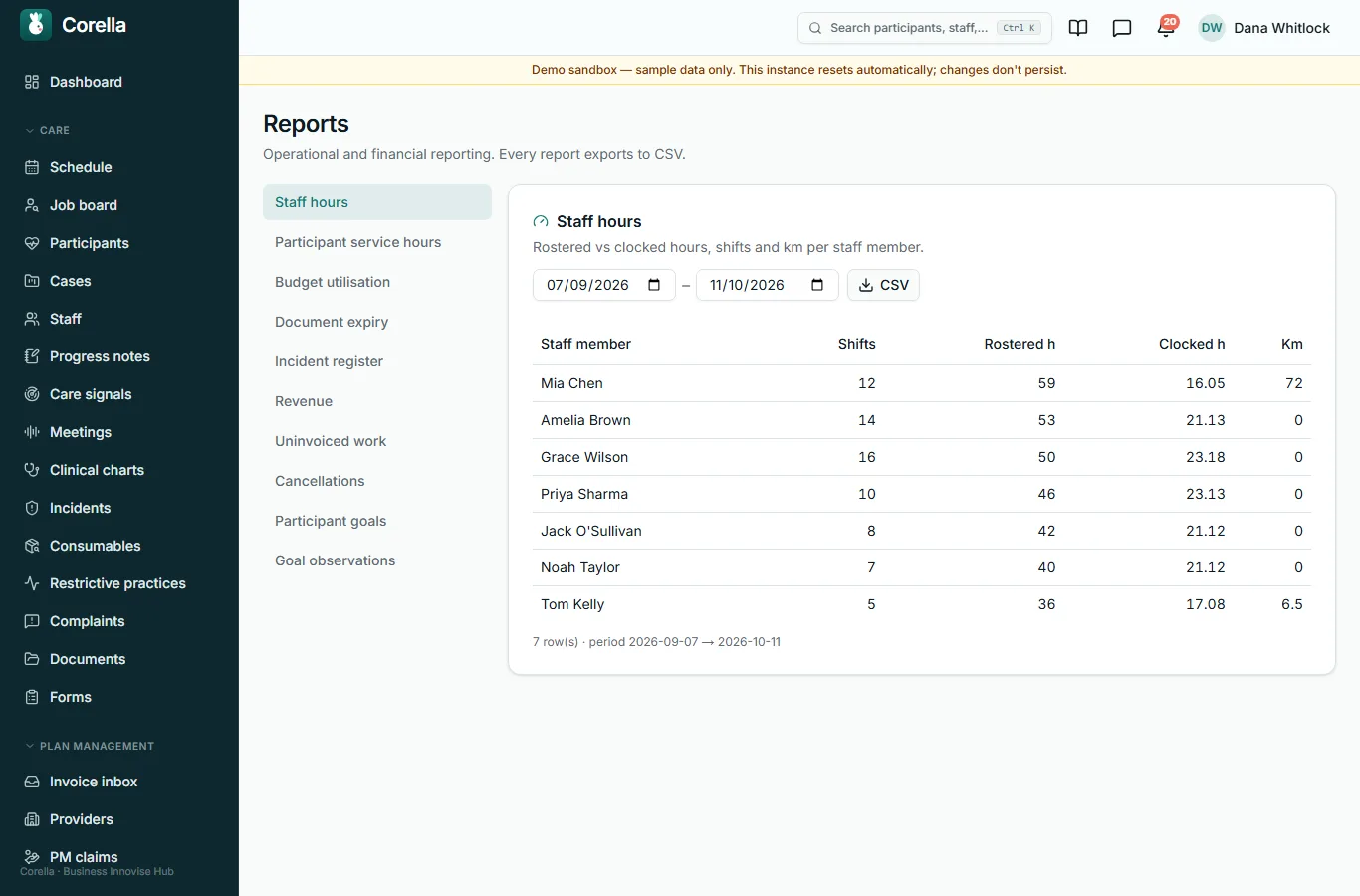
Task: Select the Participant goals report
Action: tap(377, 521)
